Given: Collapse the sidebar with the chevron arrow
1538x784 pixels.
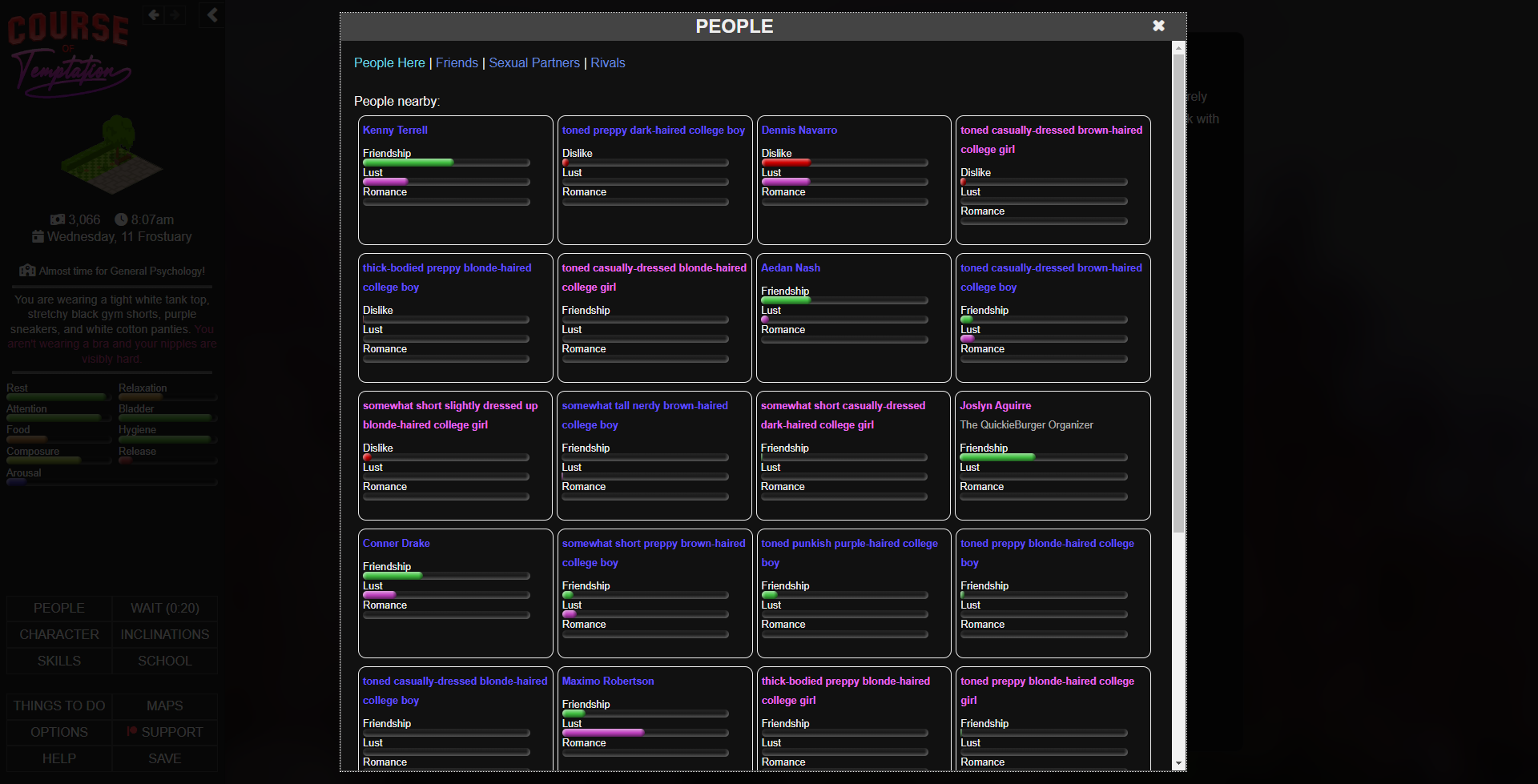Looking at the screenshot, I should coord(211,14).
